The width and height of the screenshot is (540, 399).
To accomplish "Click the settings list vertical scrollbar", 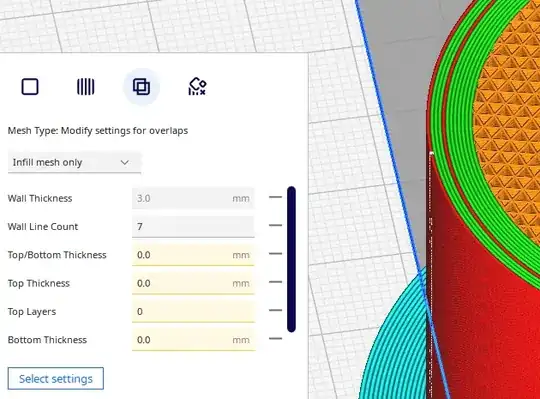I will point(291,259).
